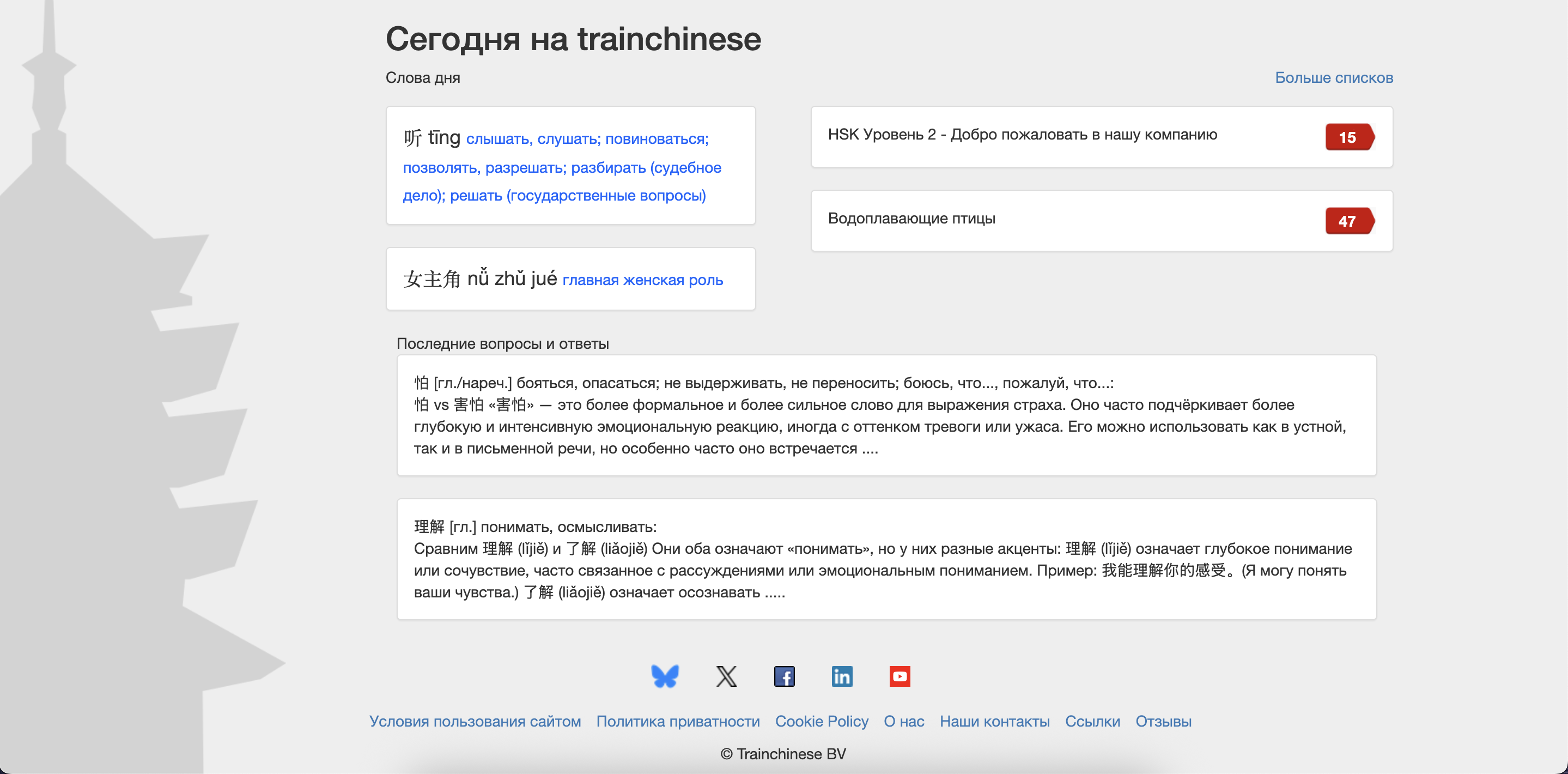Open the 听 tīng word of the day
1568x774 pixels.
point(570,166)
